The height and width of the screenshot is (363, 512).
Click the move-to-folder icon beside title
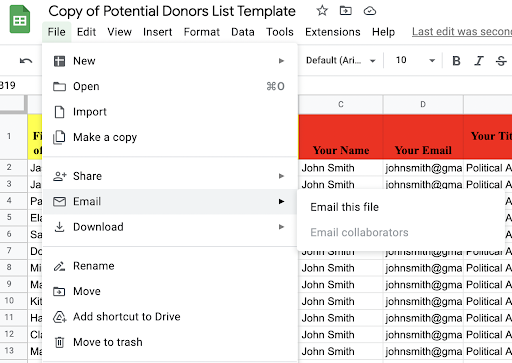[x=346, y=11]
